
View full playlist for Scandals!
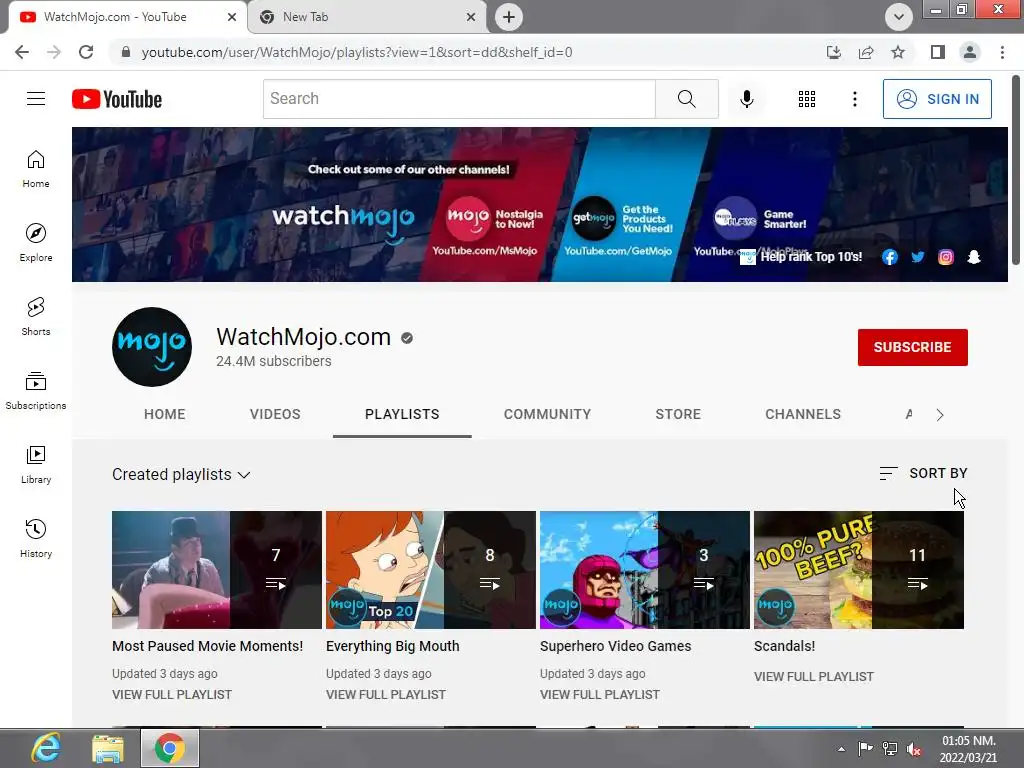click(814, 677)
